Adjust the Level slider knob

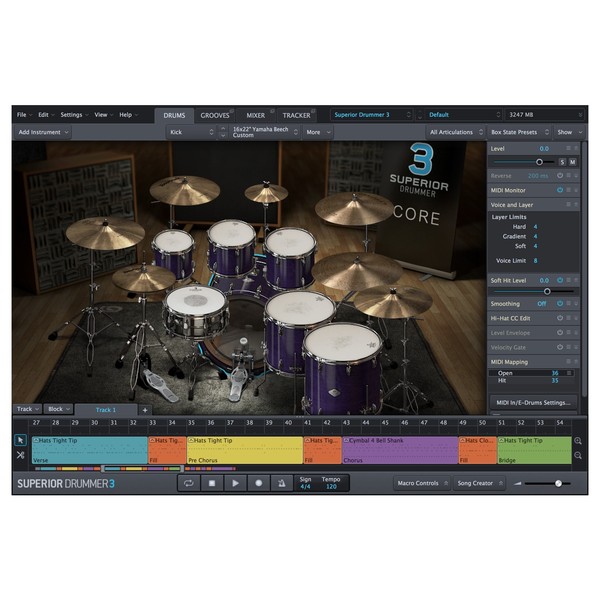(539, 162)
